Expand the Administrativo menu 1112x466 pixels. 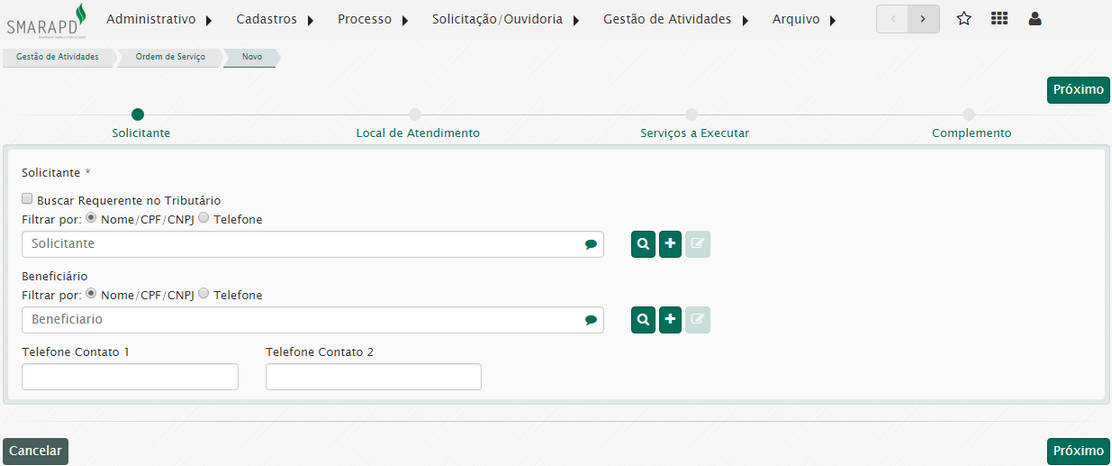click(159, 19)
